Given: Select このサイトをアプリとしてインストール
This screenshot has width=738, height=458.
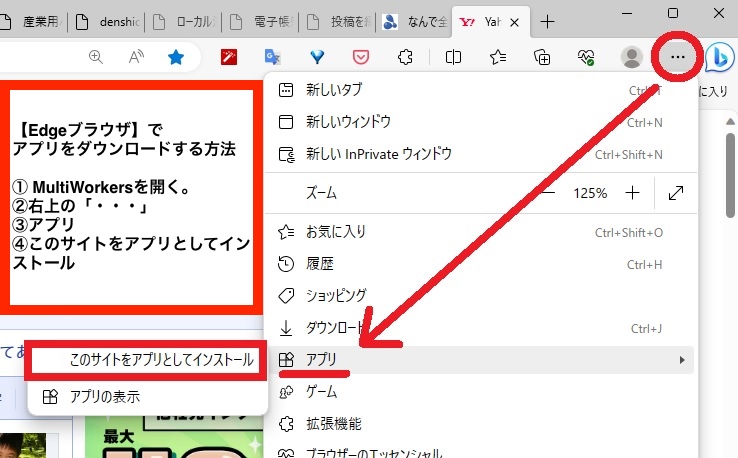Looking at the screenshot, I should (x=147, y=360).
